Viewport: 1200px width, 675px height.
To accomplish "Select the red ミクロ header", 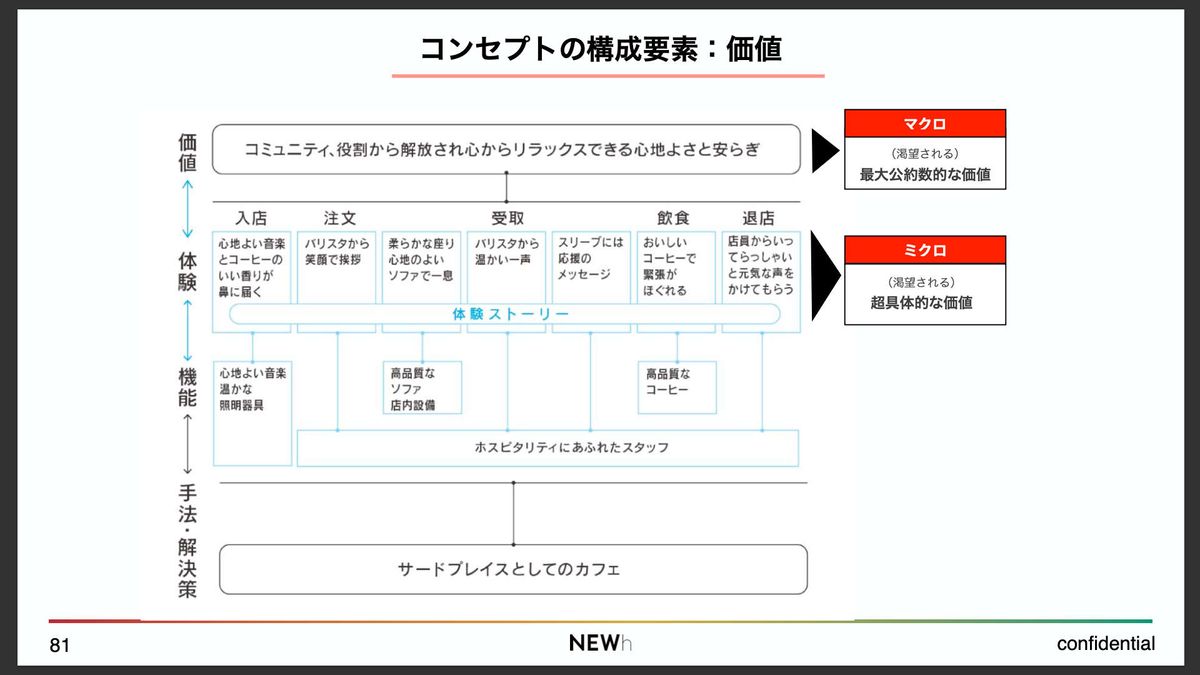I will pyautogui.click(x=925, y=250).
